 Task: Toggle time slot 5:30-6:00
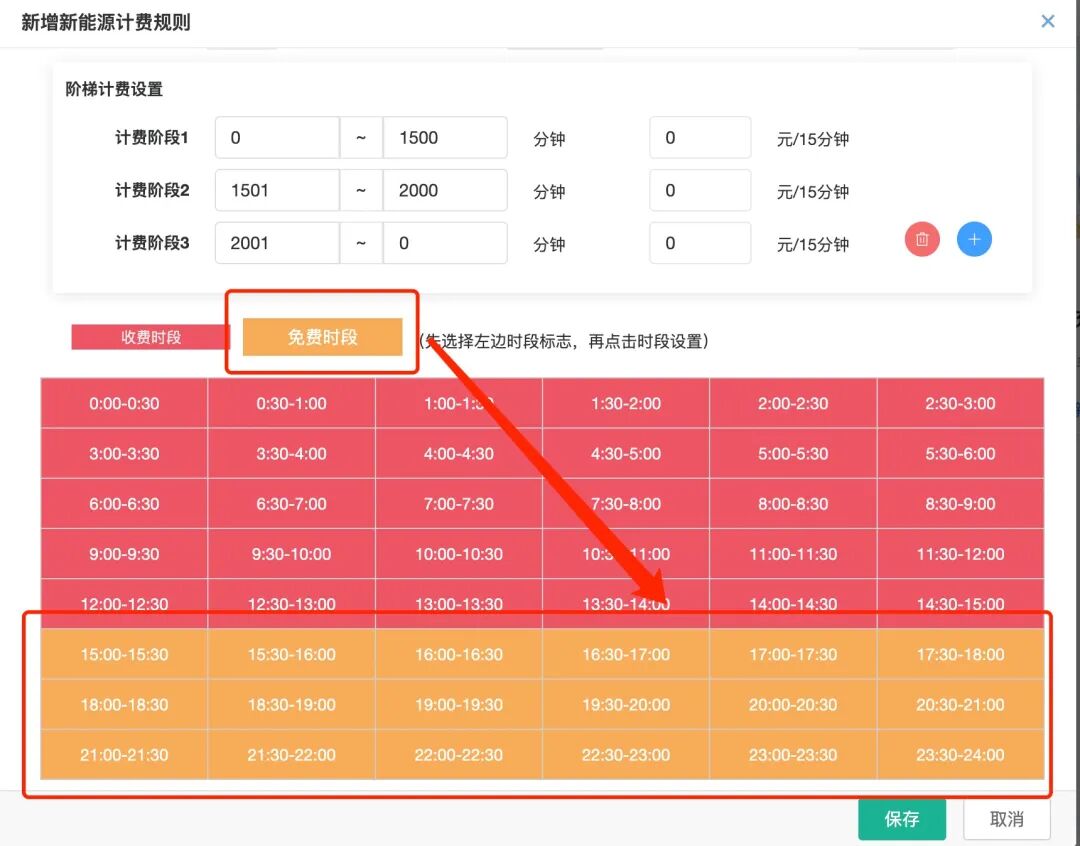click(961, 453)
